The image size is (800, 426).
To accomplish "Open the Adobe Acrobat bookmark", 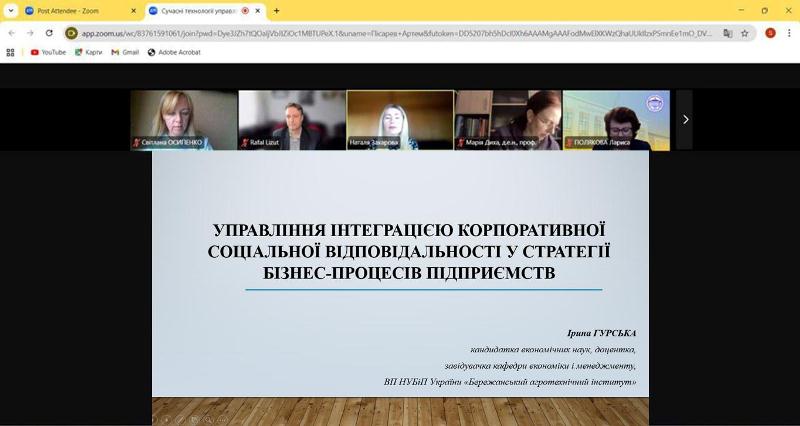I will point(173,52).
